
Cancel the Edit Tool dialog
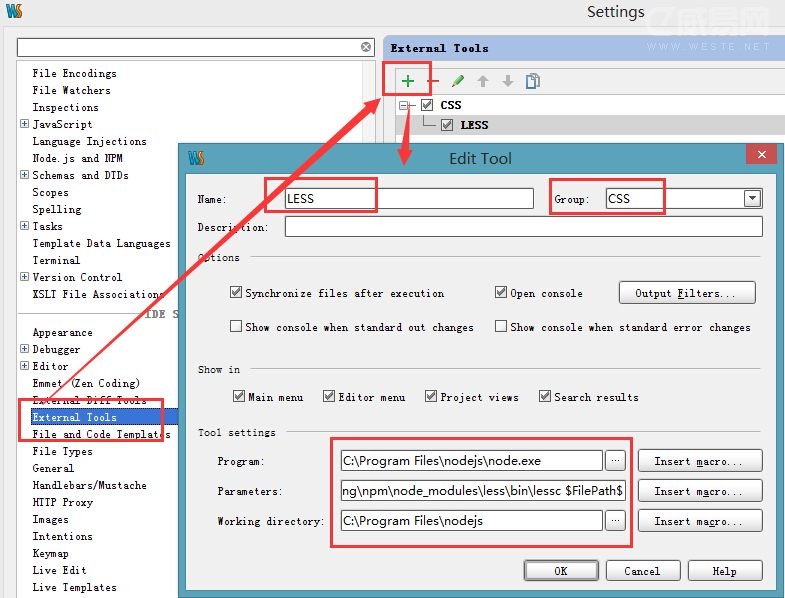[643, 571]
